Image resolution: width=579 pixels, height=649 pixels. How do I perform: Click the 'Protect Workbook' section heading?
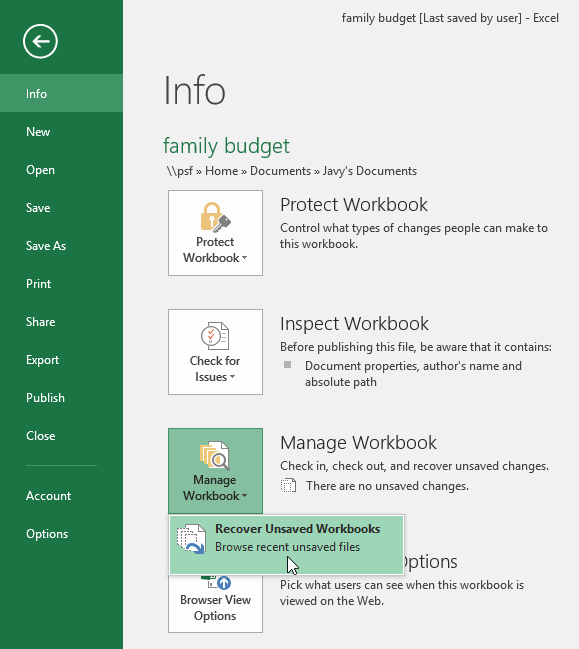354,205
